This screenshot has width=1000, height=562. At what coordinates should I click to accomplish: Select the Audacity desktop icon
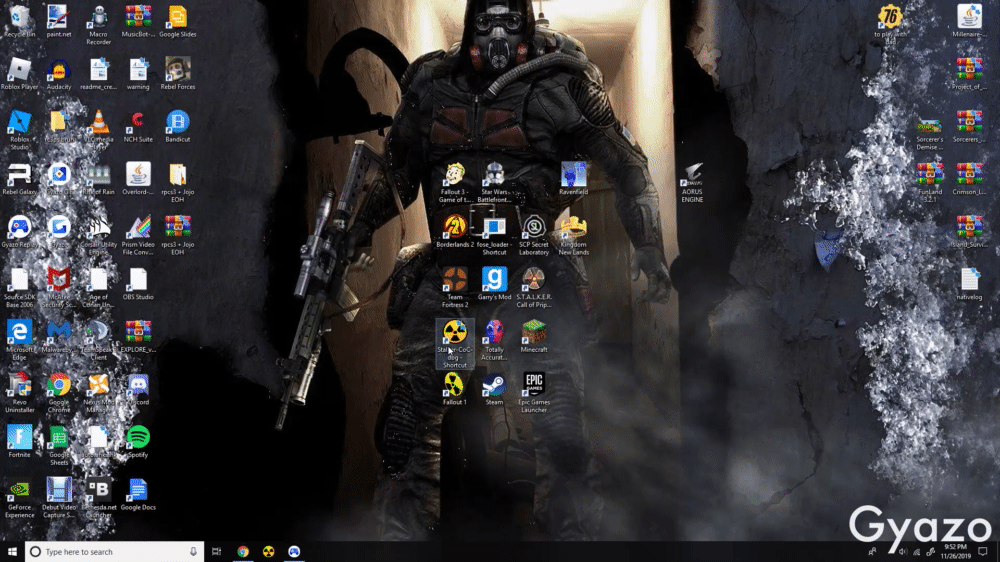[59, 74]
